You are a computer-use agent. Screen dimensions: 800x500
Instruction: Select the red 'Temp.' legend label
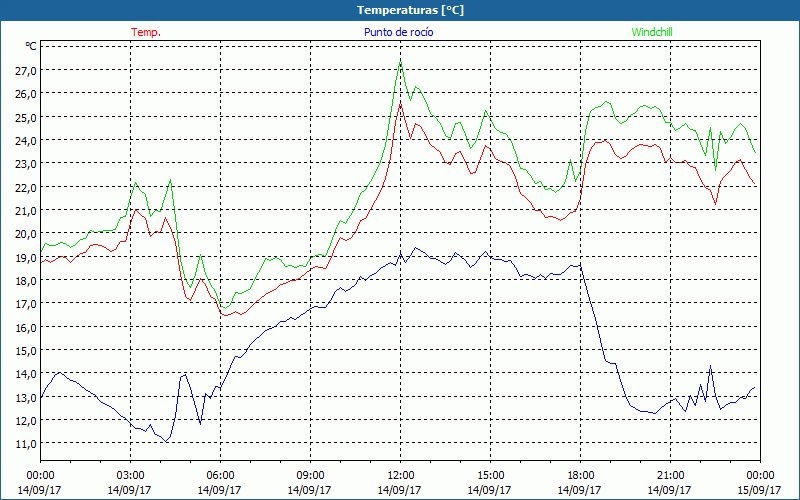[146, 32]
